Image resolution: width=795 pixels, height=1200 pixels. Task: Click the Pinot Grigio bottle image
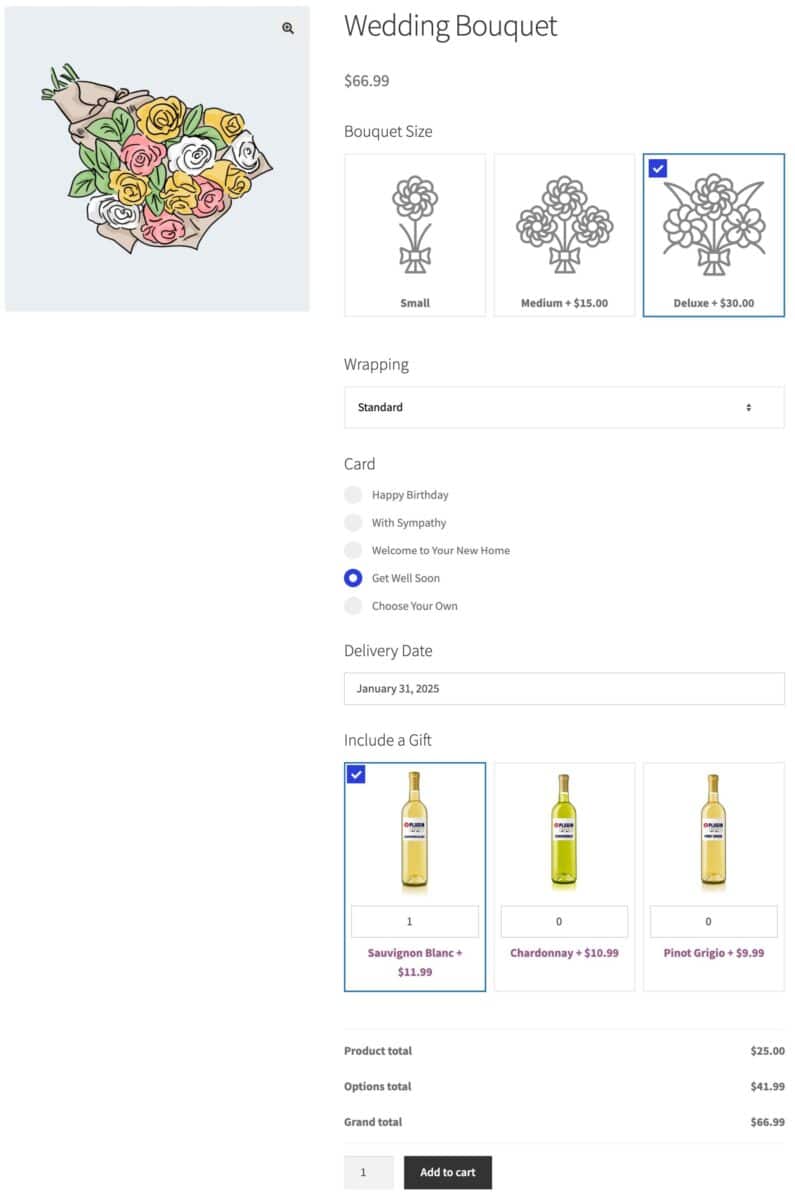[x=713, y=831]
